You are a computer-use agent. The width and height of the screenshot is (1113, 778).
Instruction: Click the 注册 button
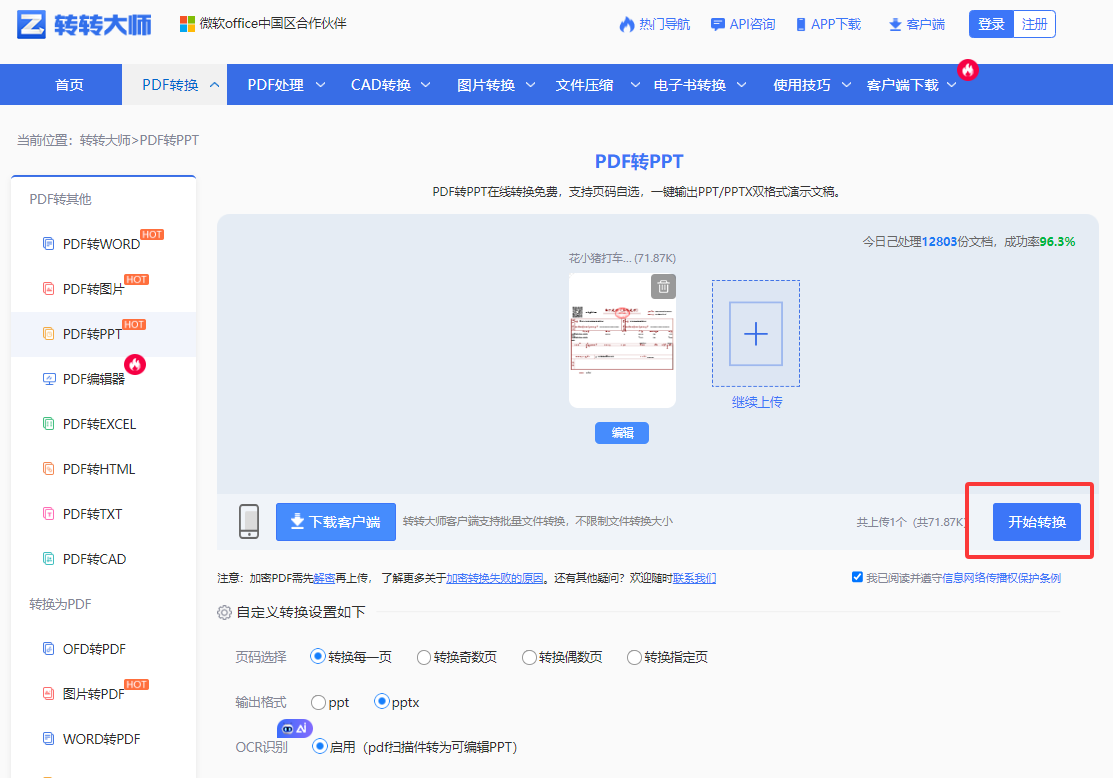(x=1034, y=24)
